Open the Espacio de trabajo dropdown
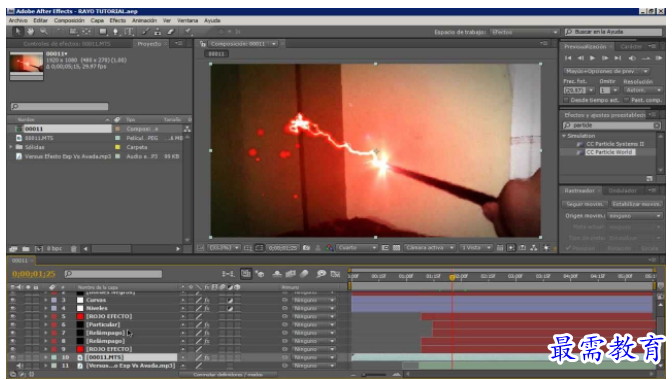This screenshot has width=672, height=380. tap(525, 32)
